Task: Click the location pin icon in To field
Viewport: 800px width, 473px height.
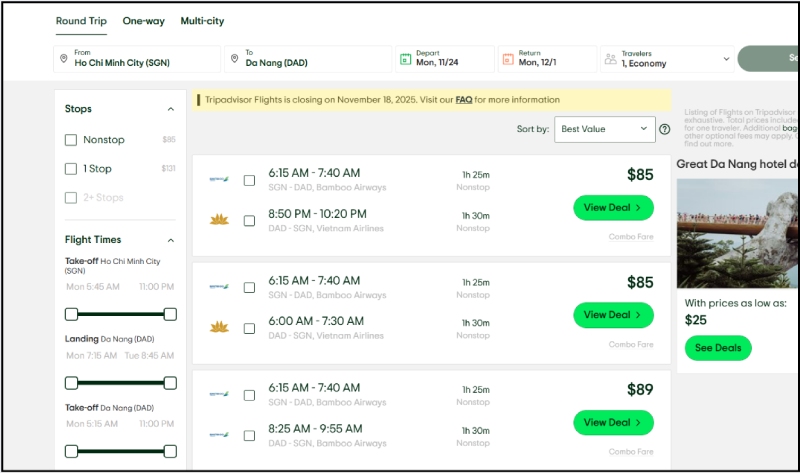Action: coord(235,59)
